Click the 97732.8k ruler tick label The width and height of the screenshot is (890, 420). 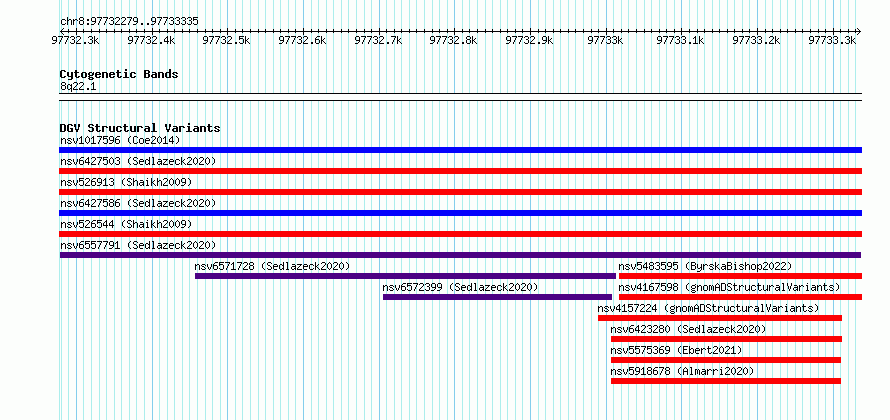pos(454,40)
